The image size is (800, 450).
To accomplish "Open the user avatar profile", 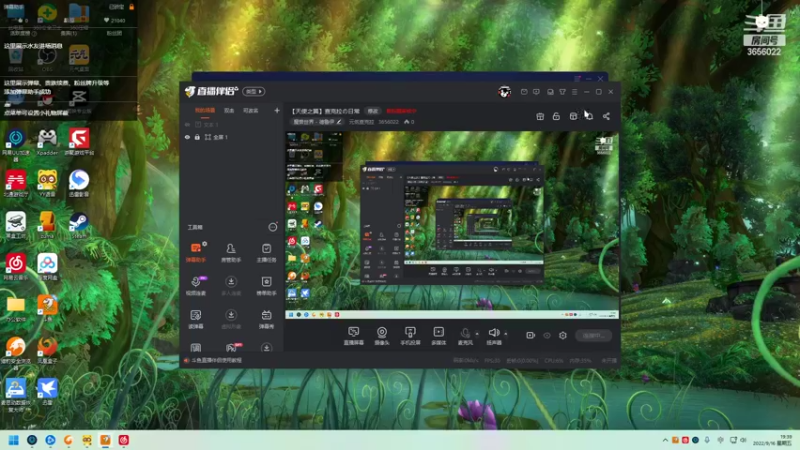I will (505, 92).
